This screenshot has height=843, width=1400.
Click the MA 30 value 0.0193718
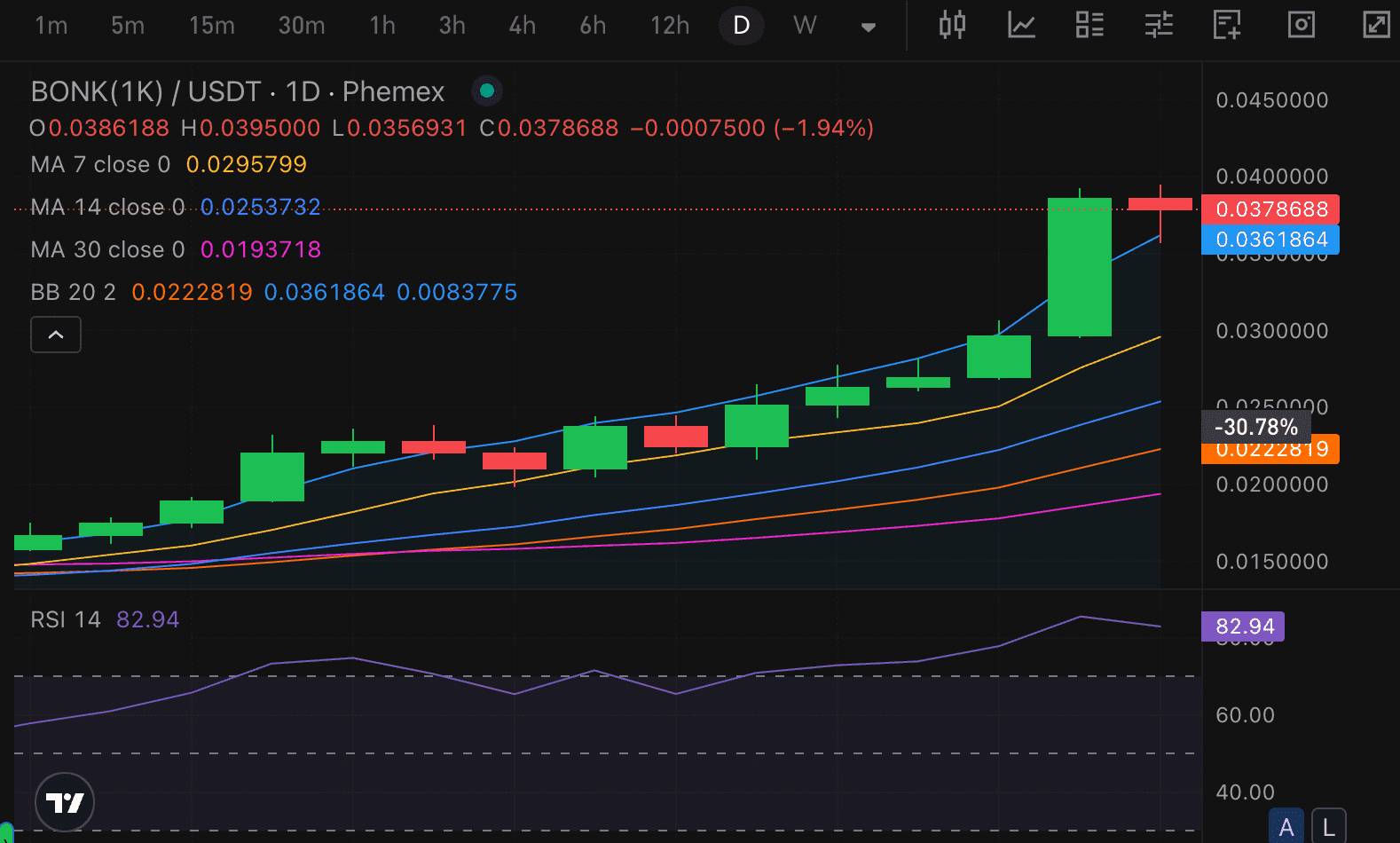click(x=261, y=249)
